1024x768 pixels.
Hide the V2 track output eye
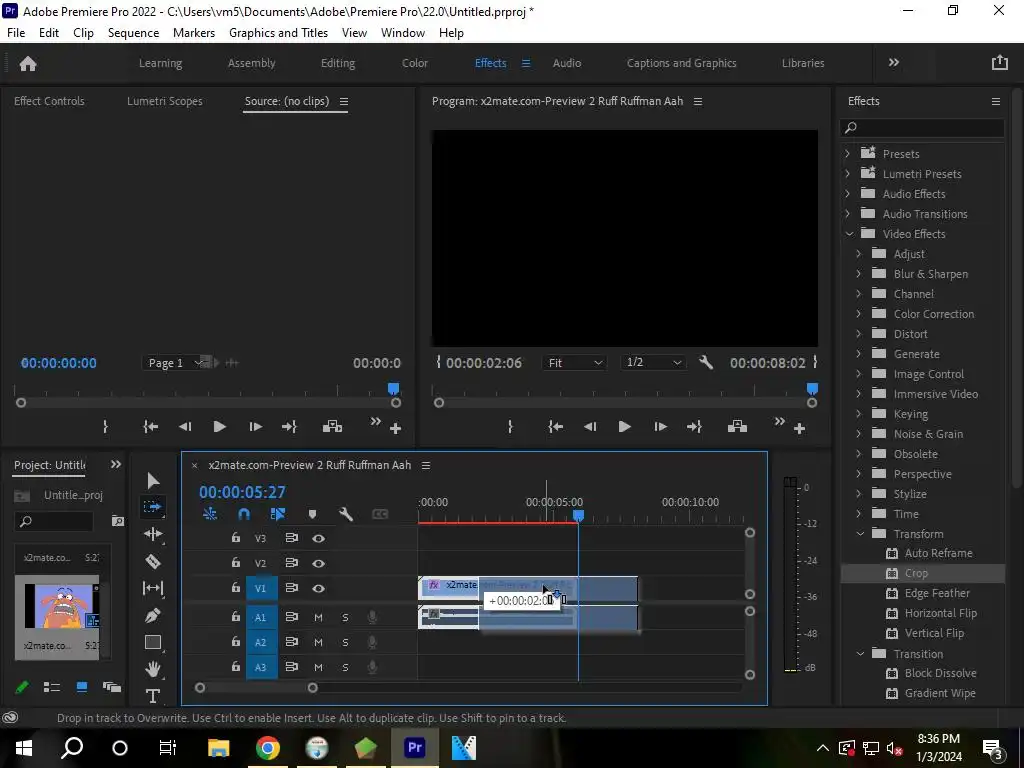coord(318,563)
